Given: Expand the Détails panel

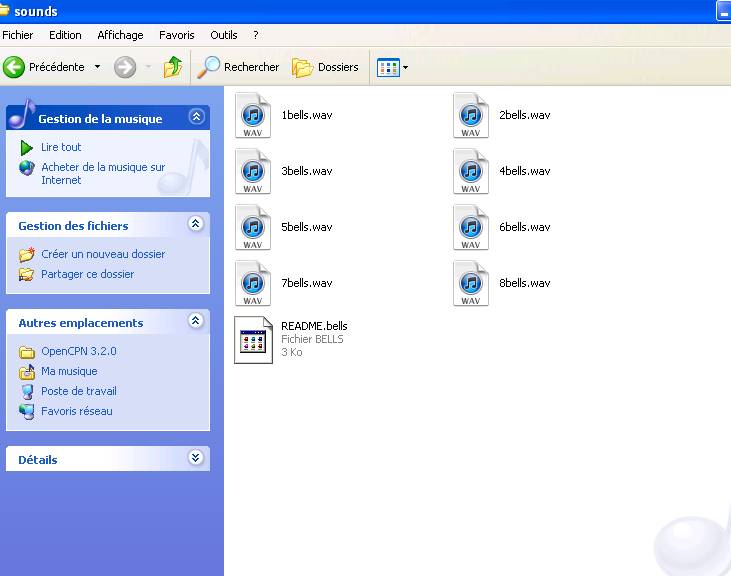Looking at the screenshot, I should tap(196, 458).
